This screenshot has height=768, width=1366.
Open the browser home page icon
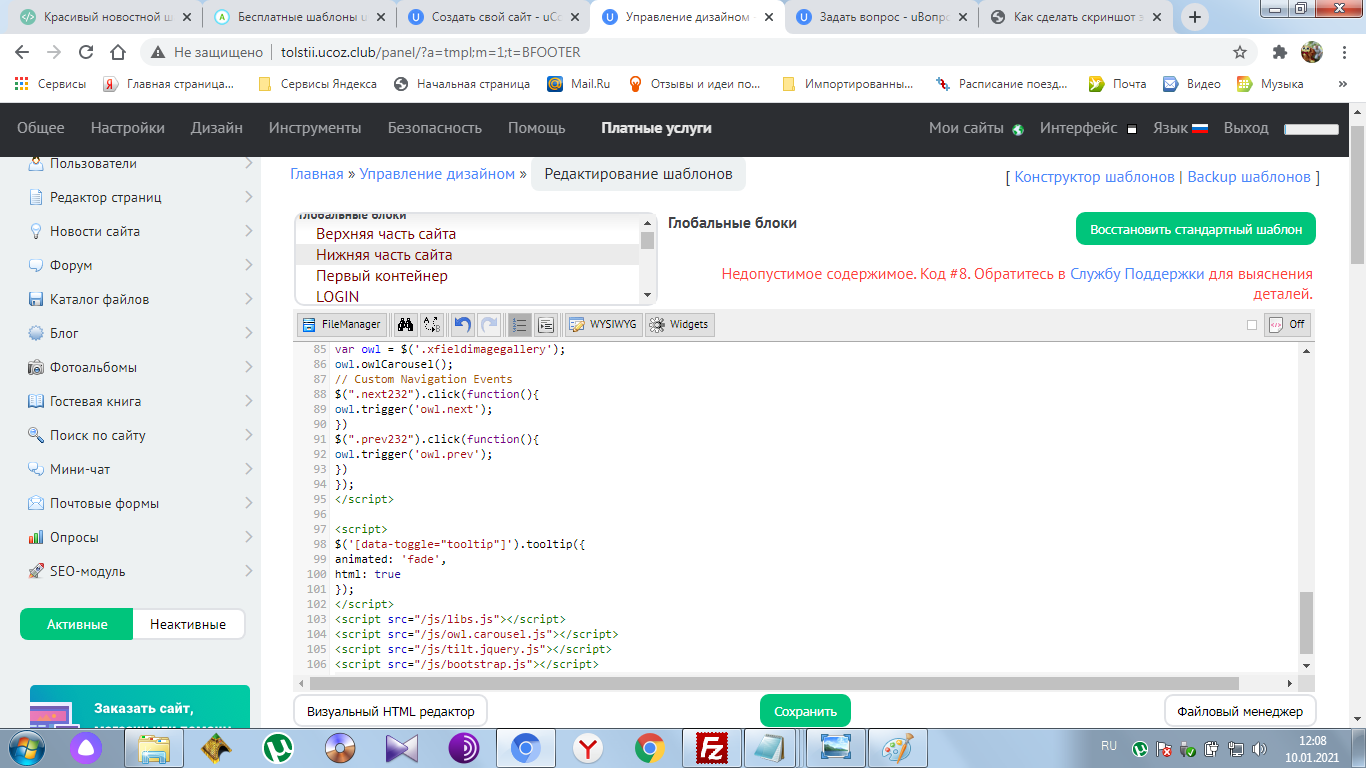[118, 52]
